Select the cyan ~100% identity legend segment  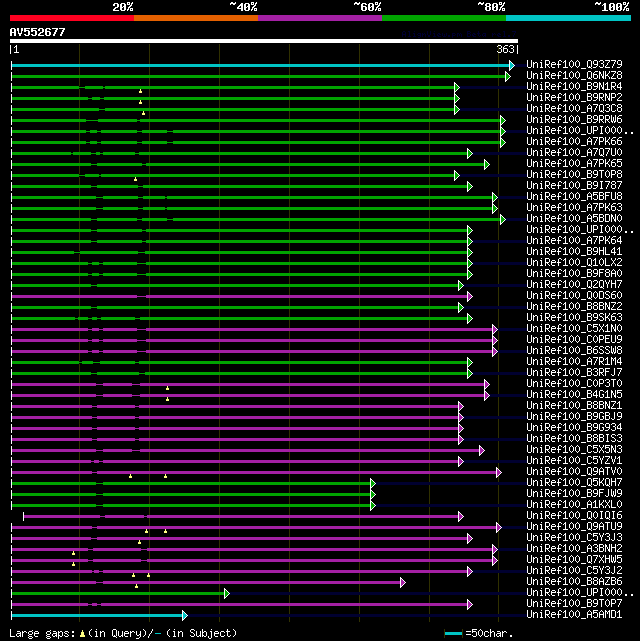click(x=568, y=18)
